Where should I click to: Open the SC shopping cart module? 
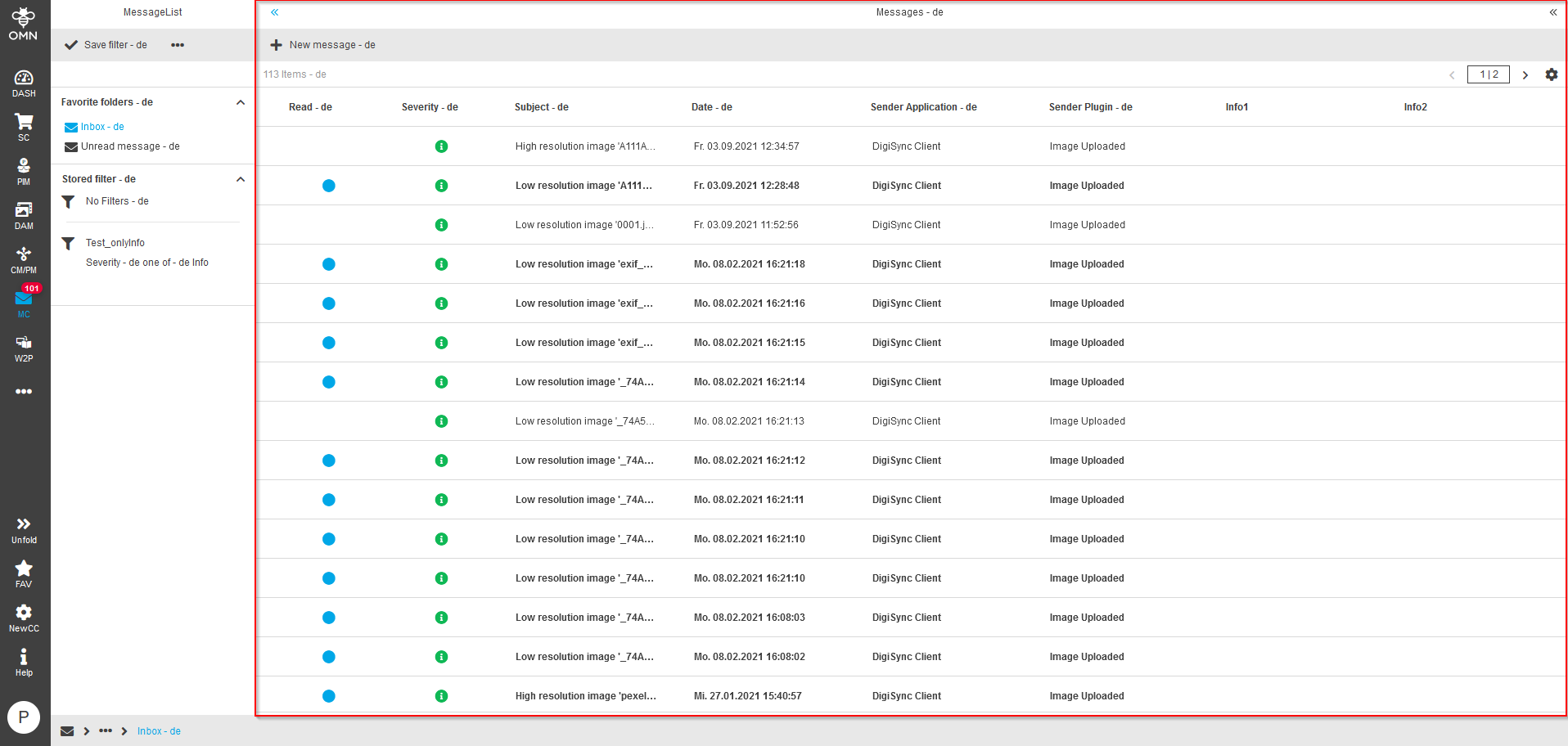tap(24, 127)
